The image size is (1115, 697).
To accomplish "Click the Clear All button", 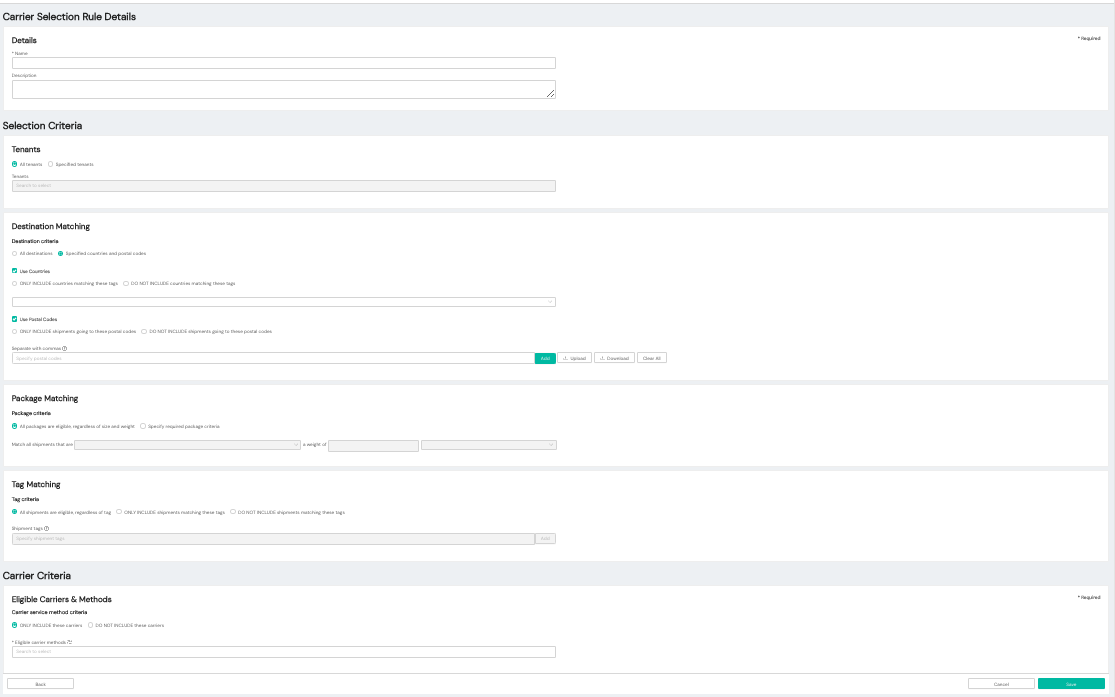I will (x=652, y=358).
